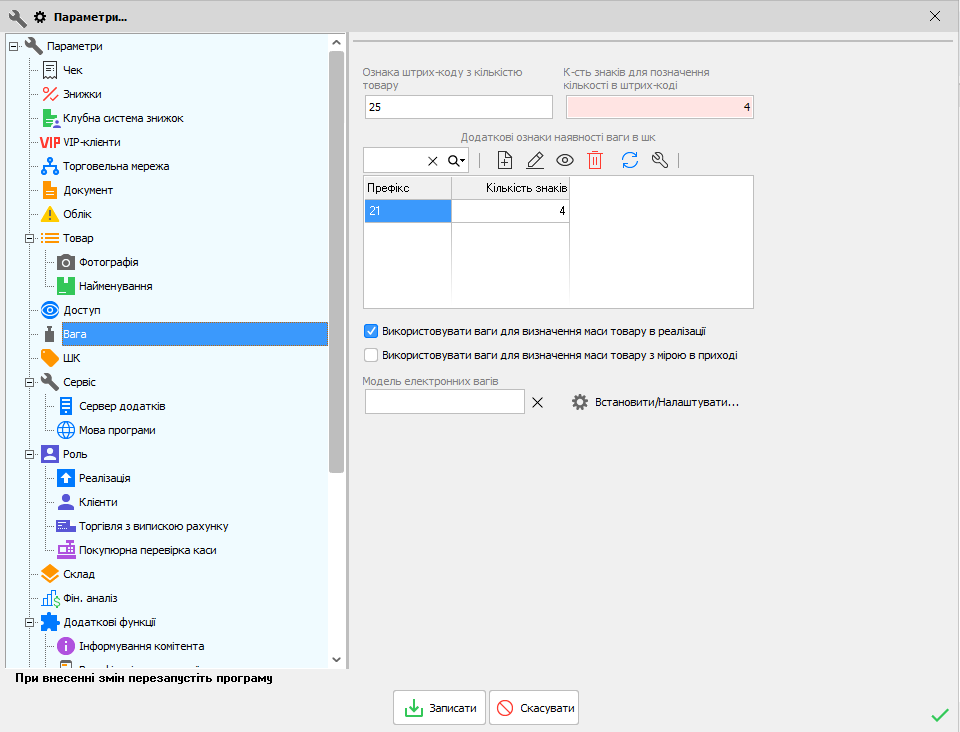Viewport: 960px width, 732px height.
Task: Clear the search box with X icon
Action: pyautogui.click(x=433, y=161)
